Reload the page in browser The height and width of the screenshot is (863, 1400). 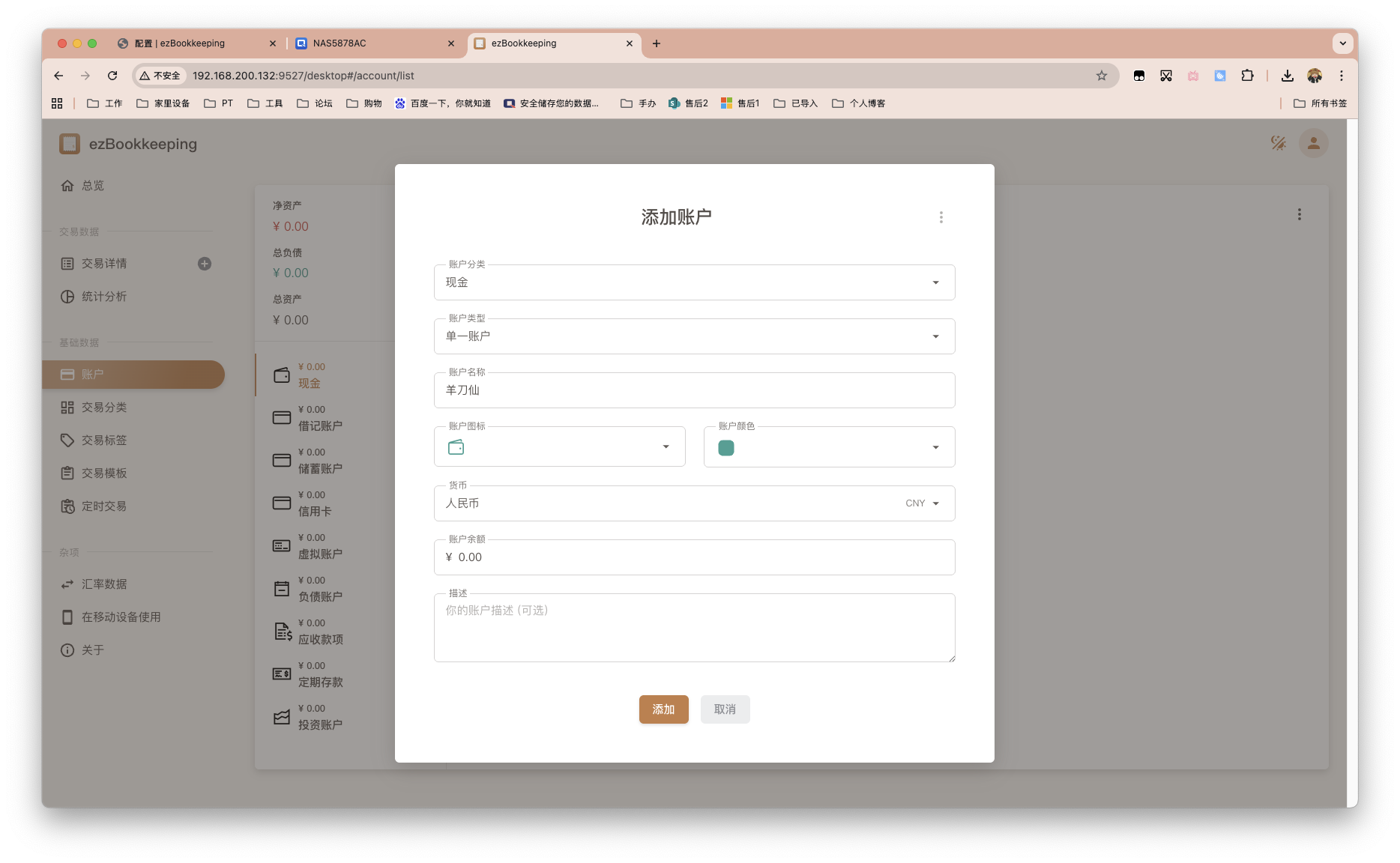112,76
